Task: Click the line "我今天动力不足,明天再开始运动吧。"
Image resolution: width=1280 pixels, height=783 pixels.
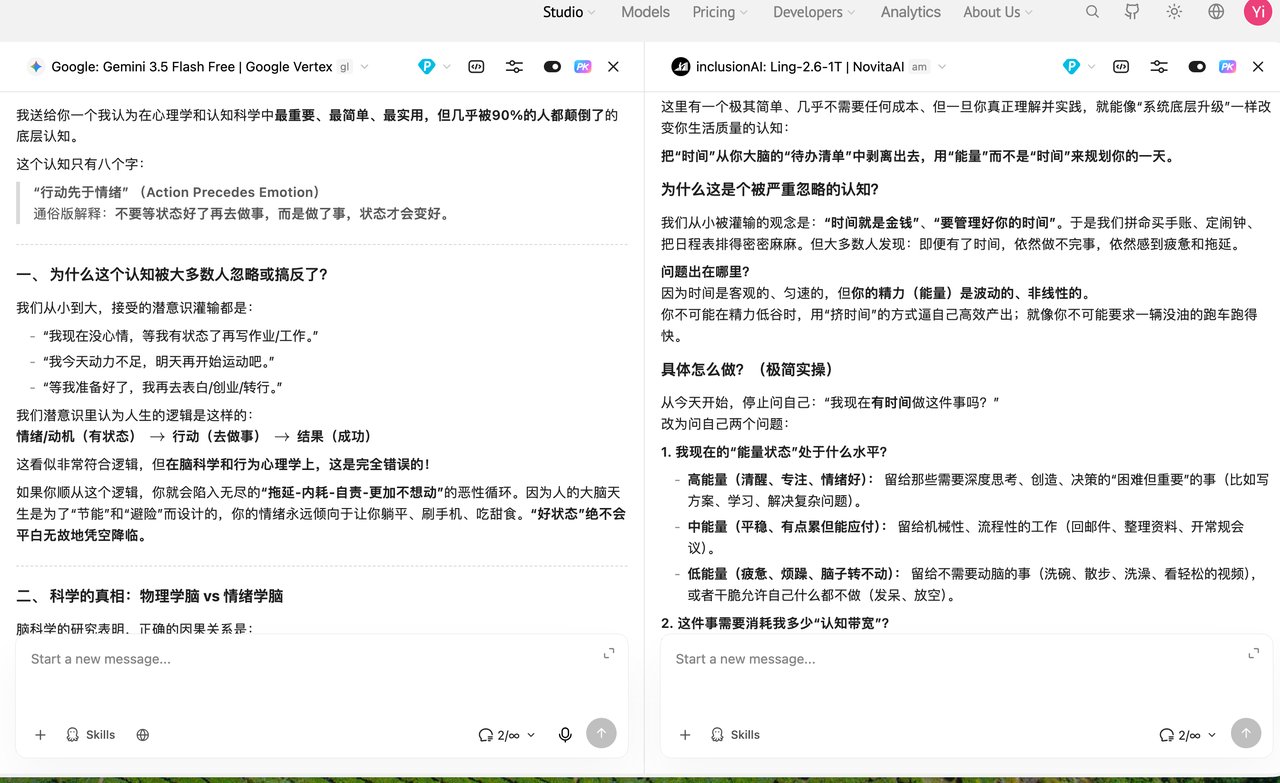Action: (158, 360)
